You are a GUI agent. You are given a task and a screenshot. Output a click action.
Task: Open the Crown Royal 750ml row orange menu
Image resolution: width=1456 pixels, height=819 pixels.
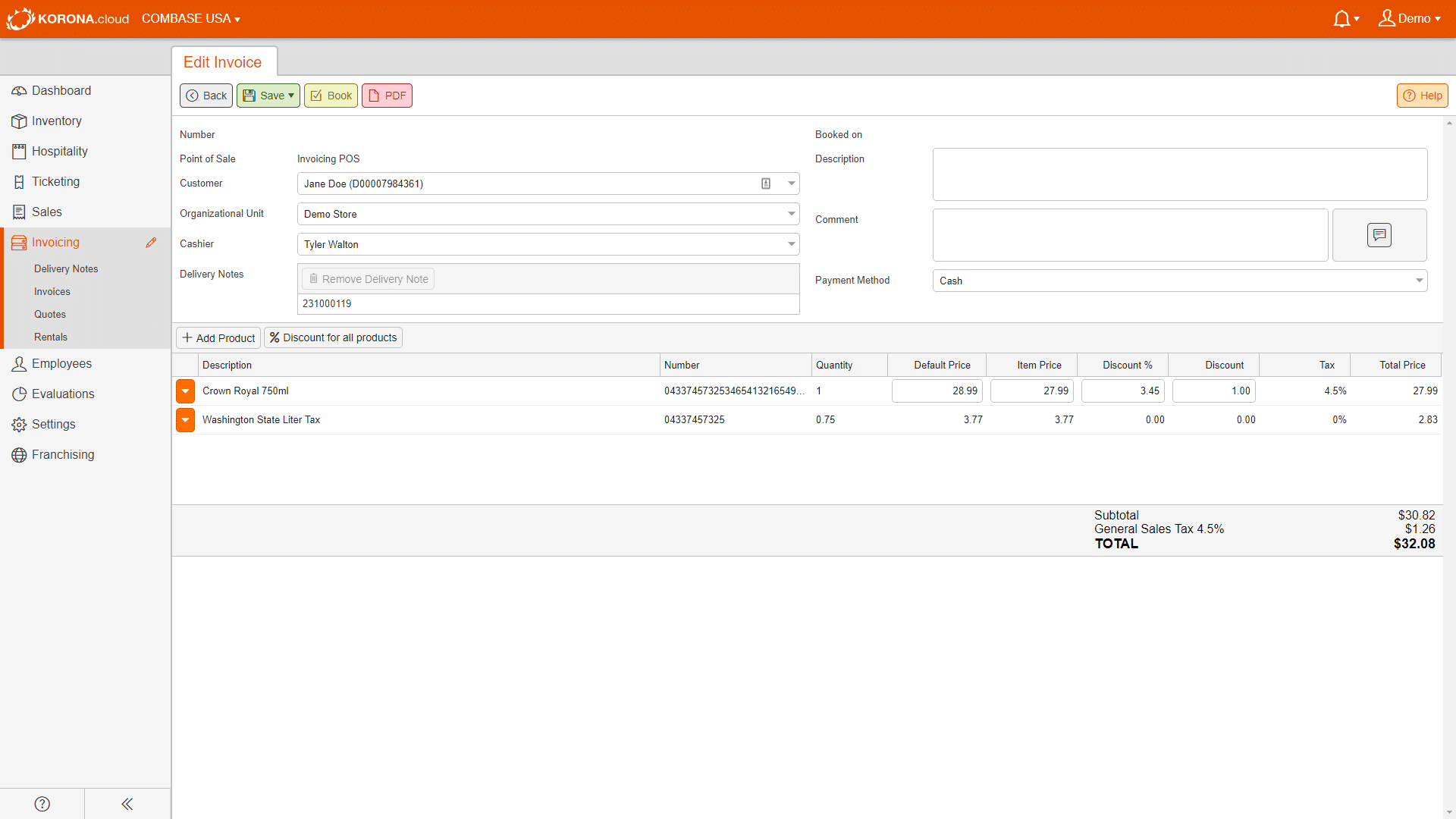pos(185,391)
